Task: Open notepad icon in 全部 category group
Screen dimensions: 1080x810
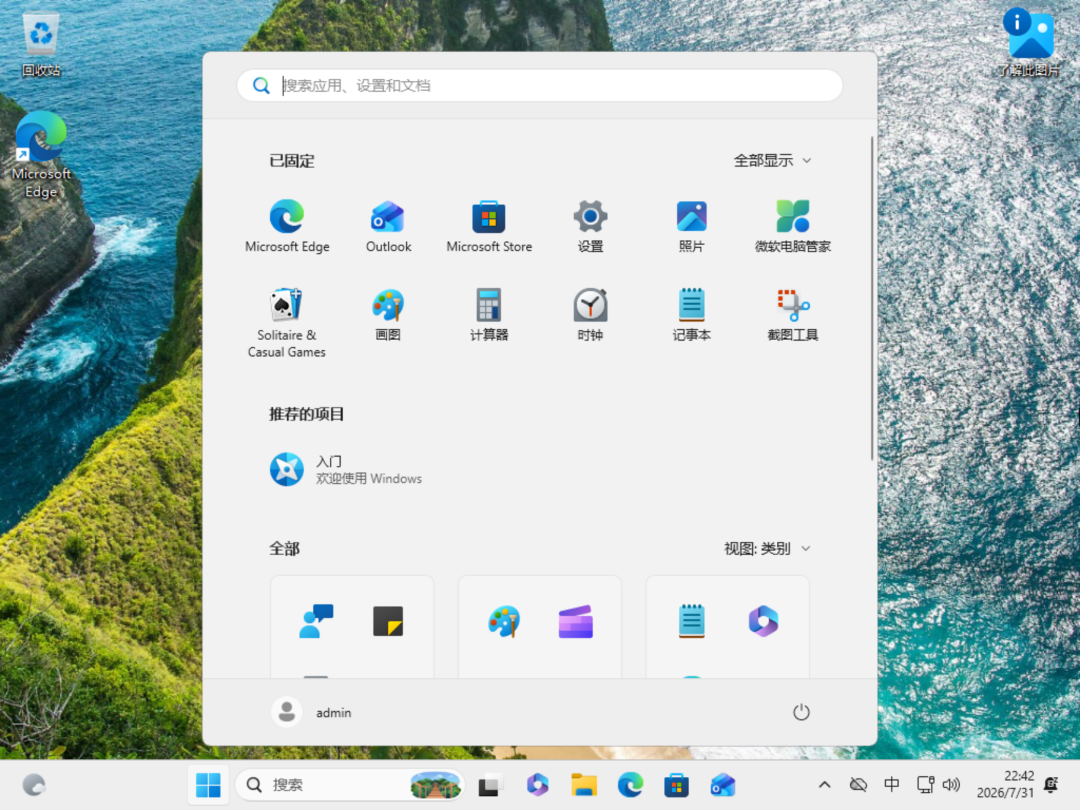Action: [692, 621]
